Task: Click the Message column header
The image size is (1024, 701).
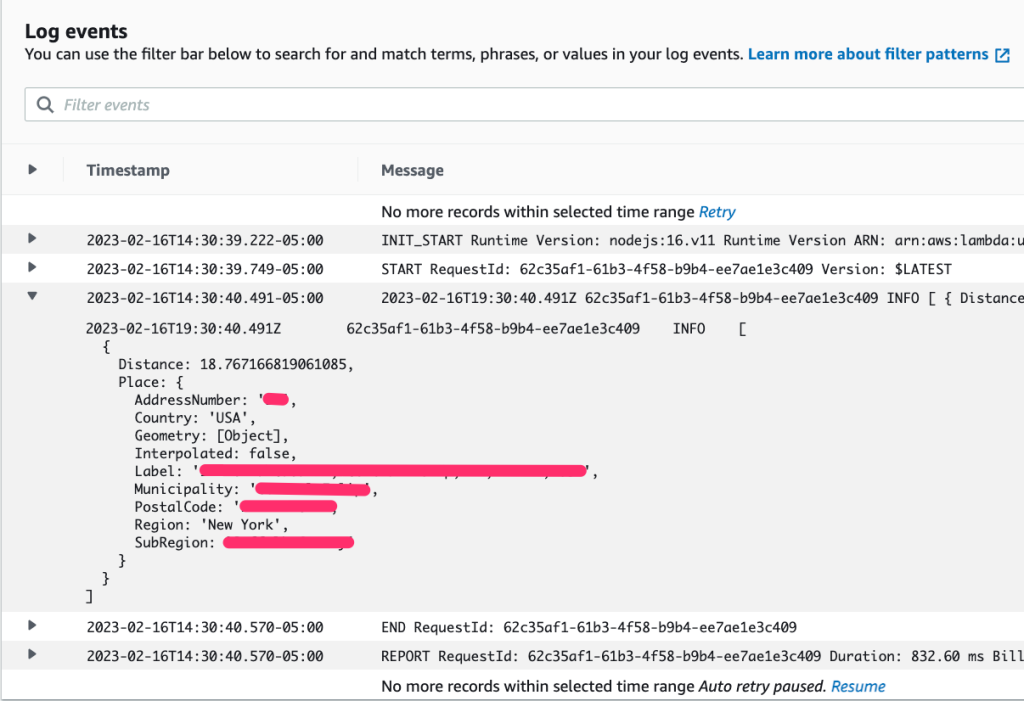Action: click(411, 170)
